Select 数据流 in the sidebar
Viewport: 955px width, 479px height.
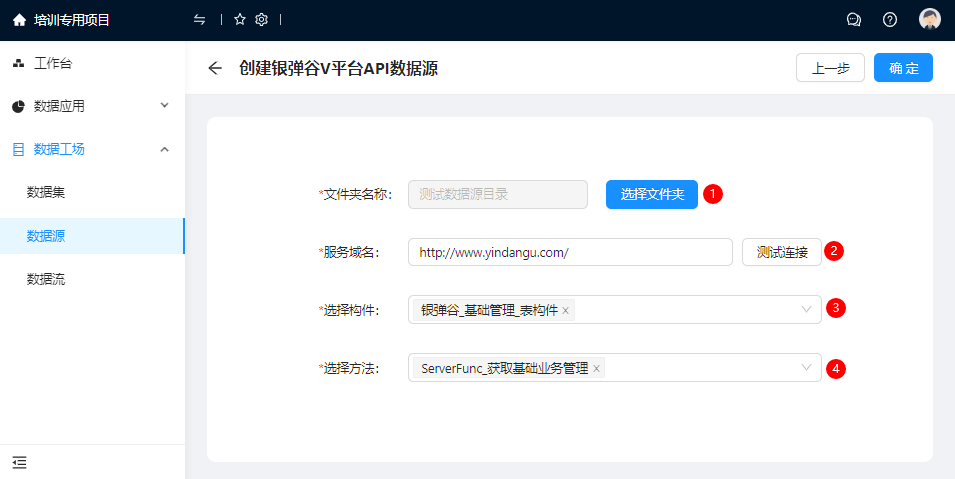click(x=46, y=280)
